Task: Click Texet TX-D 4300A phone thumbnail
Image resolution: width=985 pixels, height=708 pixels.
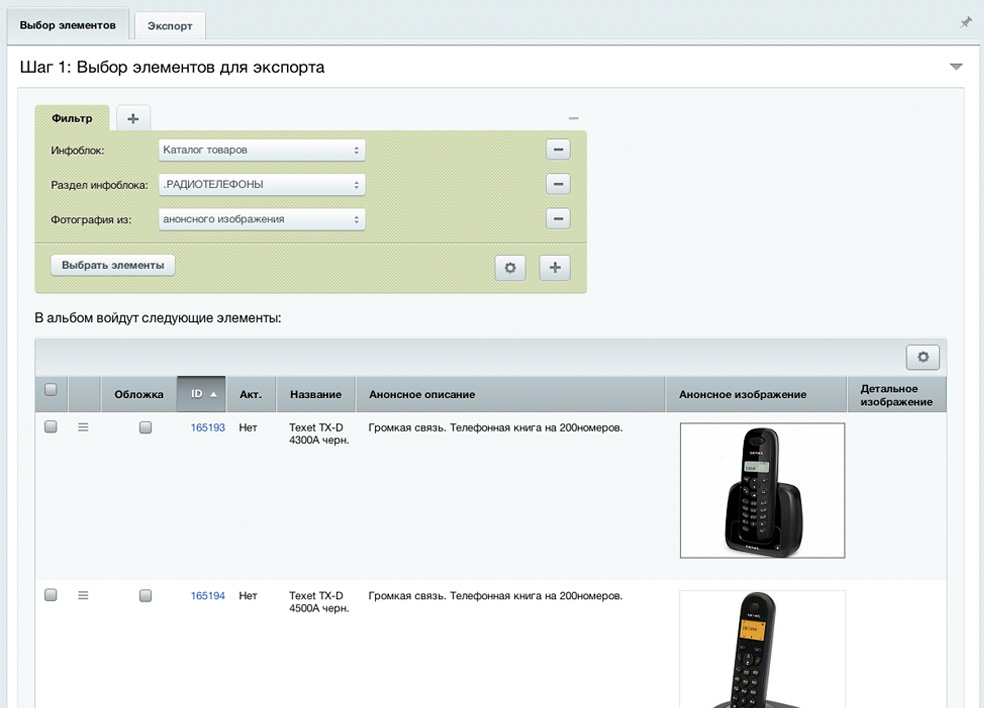Action: pos(762,490)
